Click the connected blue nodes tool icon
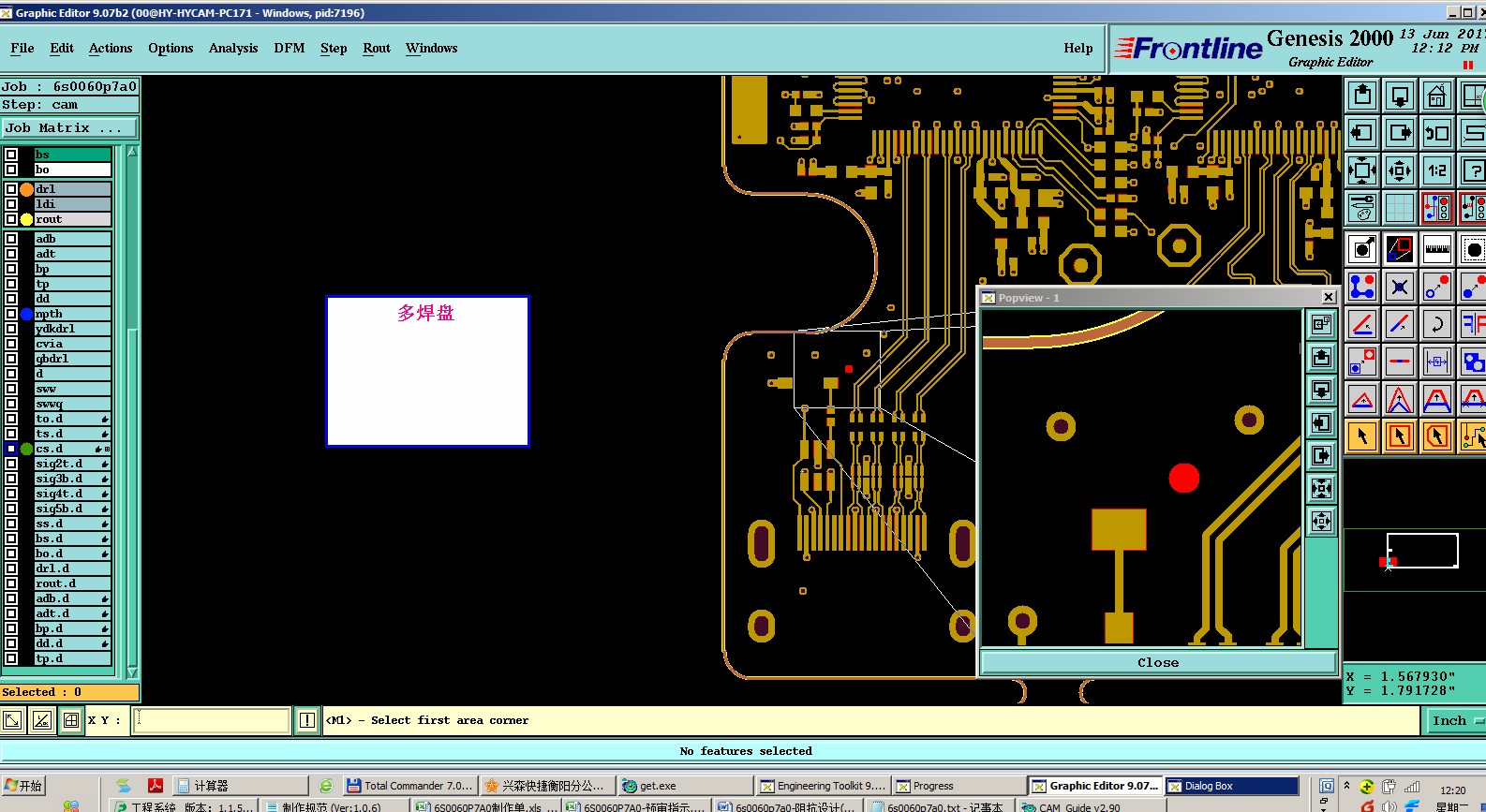The width and height of the screenshot is (1486, 812). coord(1362,288)
